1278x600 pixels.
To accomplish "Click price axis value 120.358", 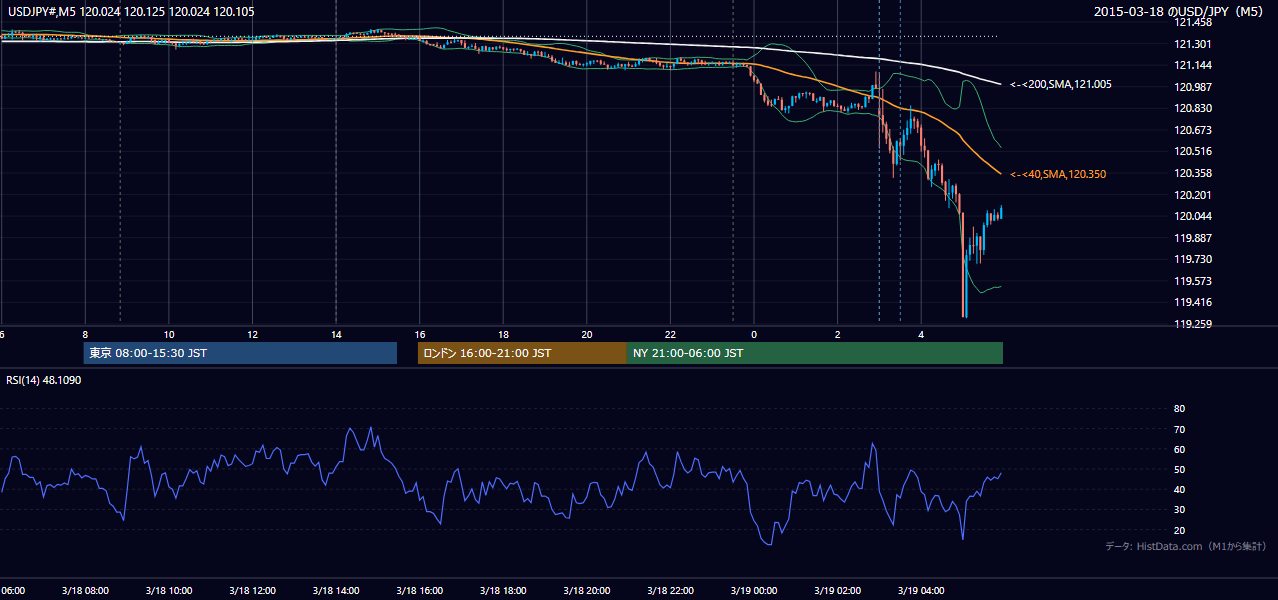I will (1192, 173).
